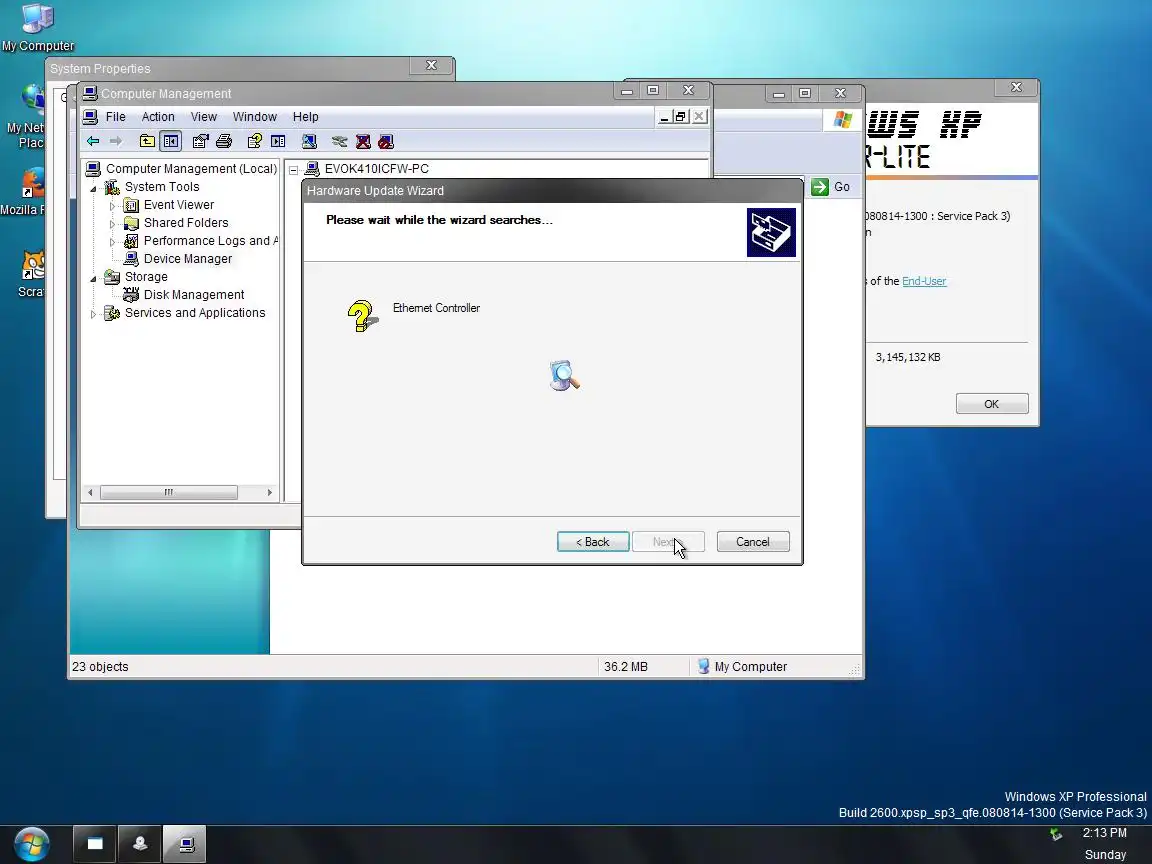The width and height of the screenshot is (1152, 864).
Task: Collapse the Storage node arrow
Action: coord(93,278)
